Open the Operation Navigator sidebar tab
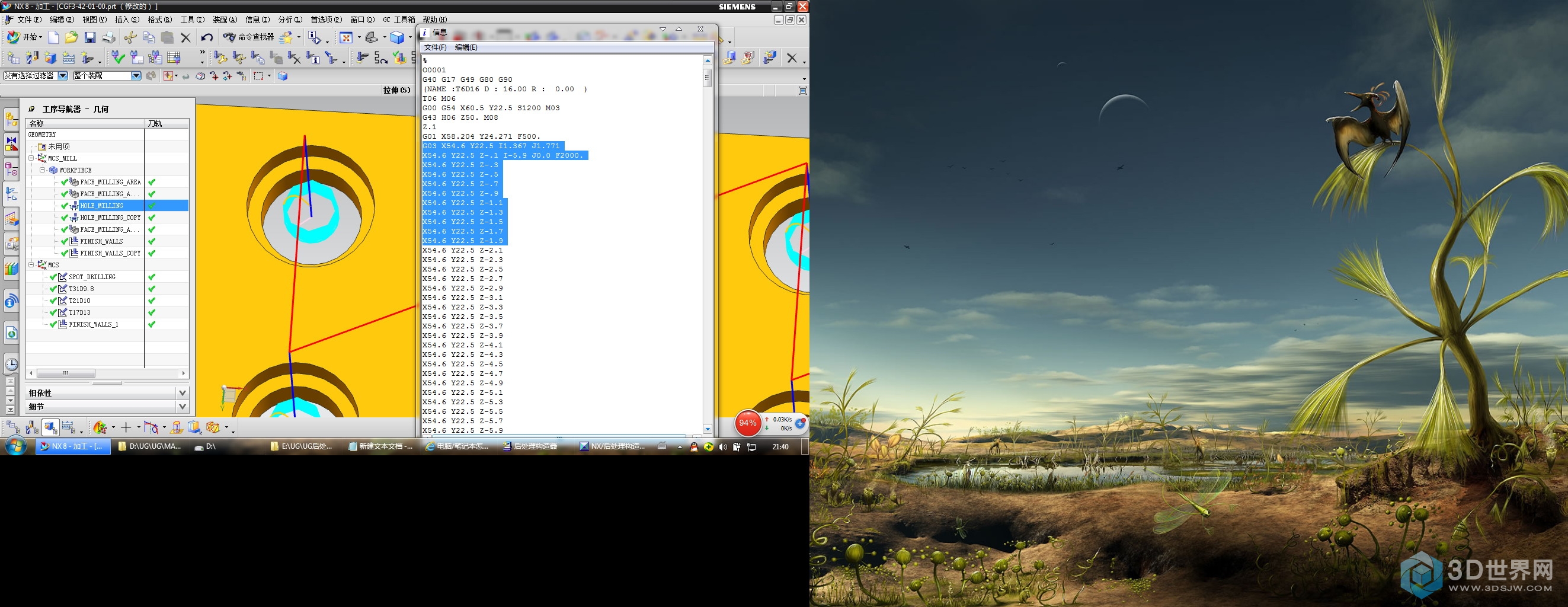Image resolution: width=1568 pixels, height=607 pixels. click(x=12, y=194)
